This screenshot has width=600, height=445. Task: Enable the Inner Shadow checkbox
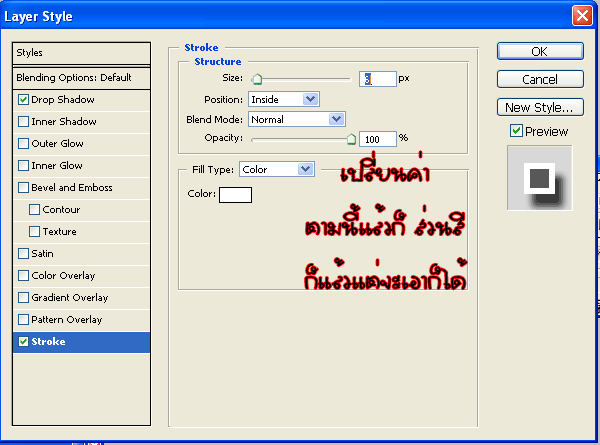point(23,122)
